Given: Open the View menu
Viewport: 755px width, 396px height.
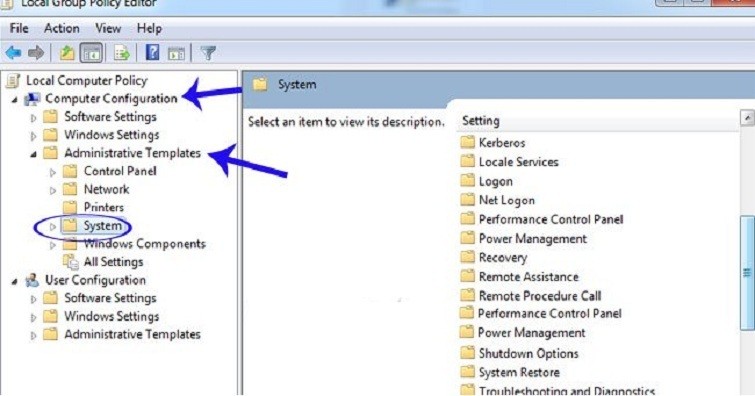Looking at the screenshot, I should 108,28.
